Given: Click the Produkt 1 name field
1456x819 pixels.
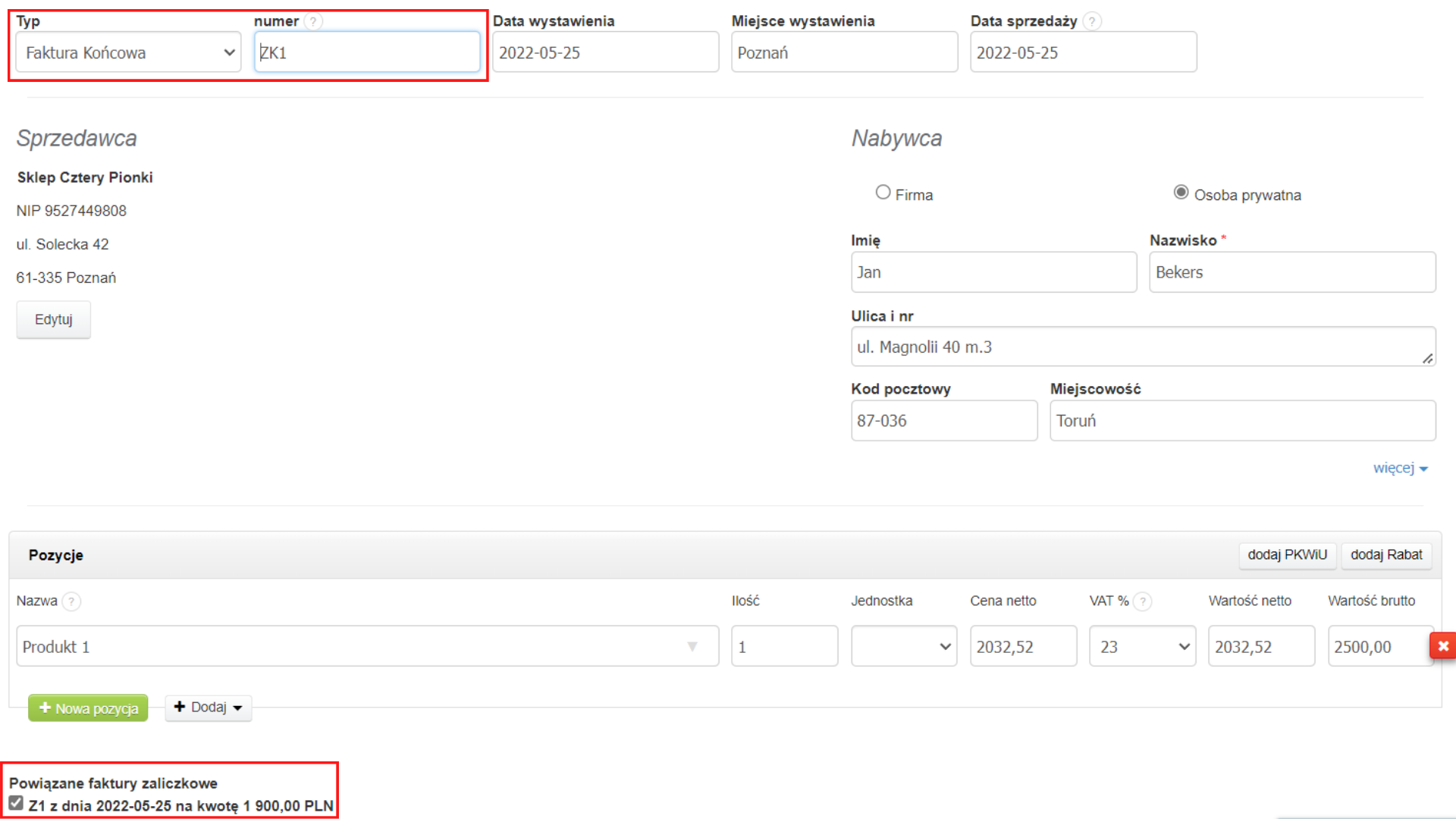Looking at the screenshot, I should (x=367, y=646).
